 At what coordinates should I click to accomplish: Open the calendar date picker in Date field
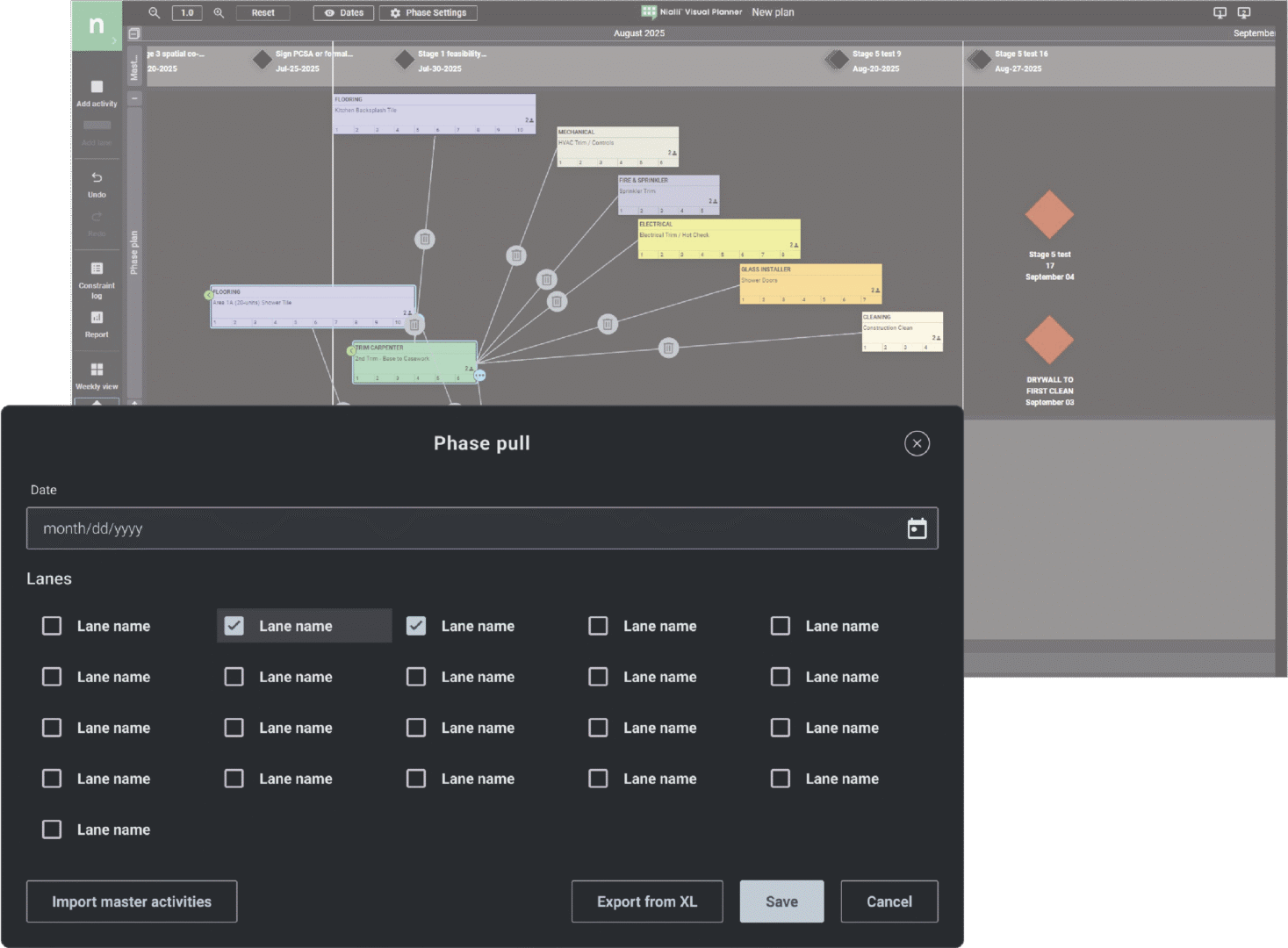(x=917, y=528)
